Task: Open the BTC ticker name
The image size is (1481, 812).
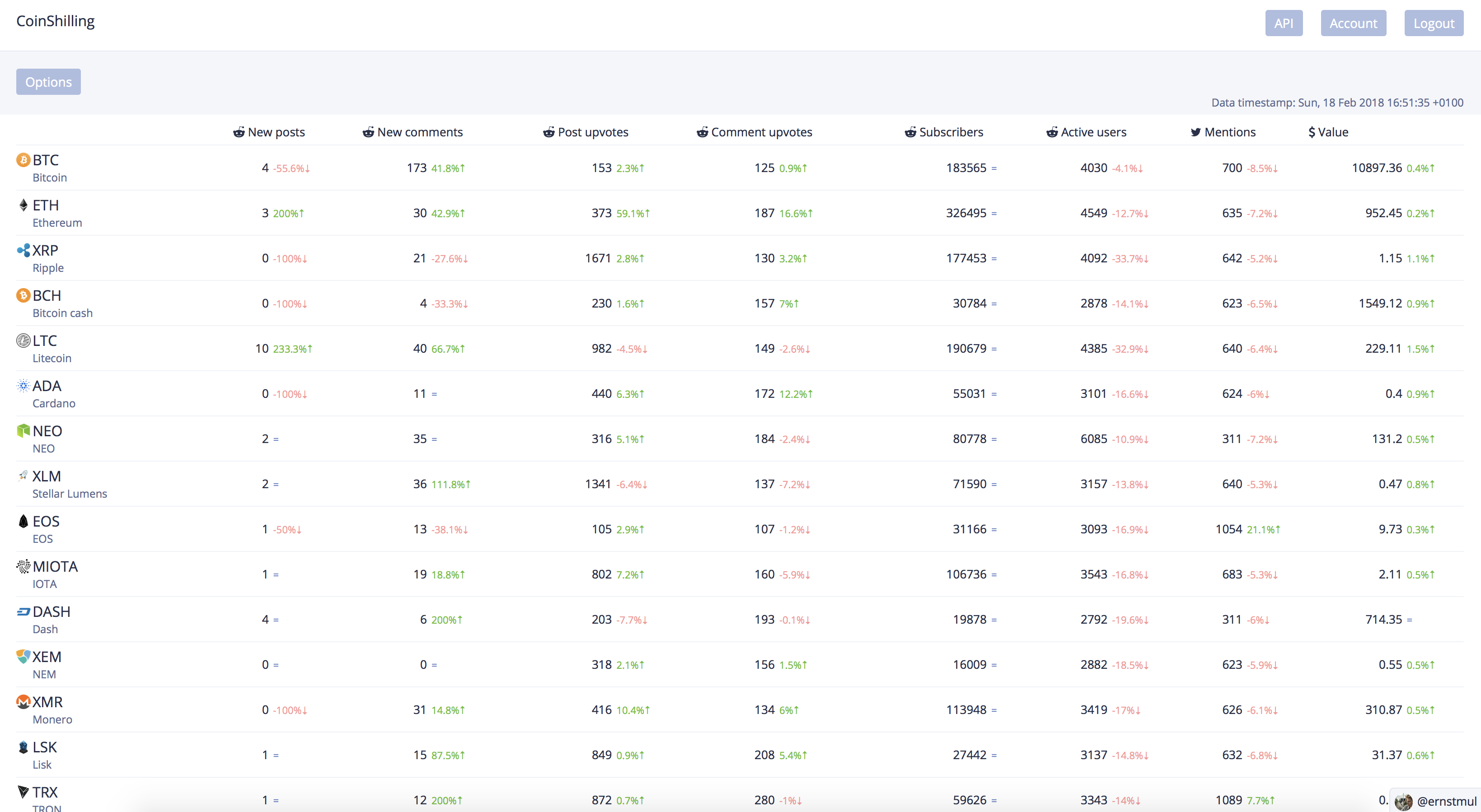Action: tap(46, 160)
